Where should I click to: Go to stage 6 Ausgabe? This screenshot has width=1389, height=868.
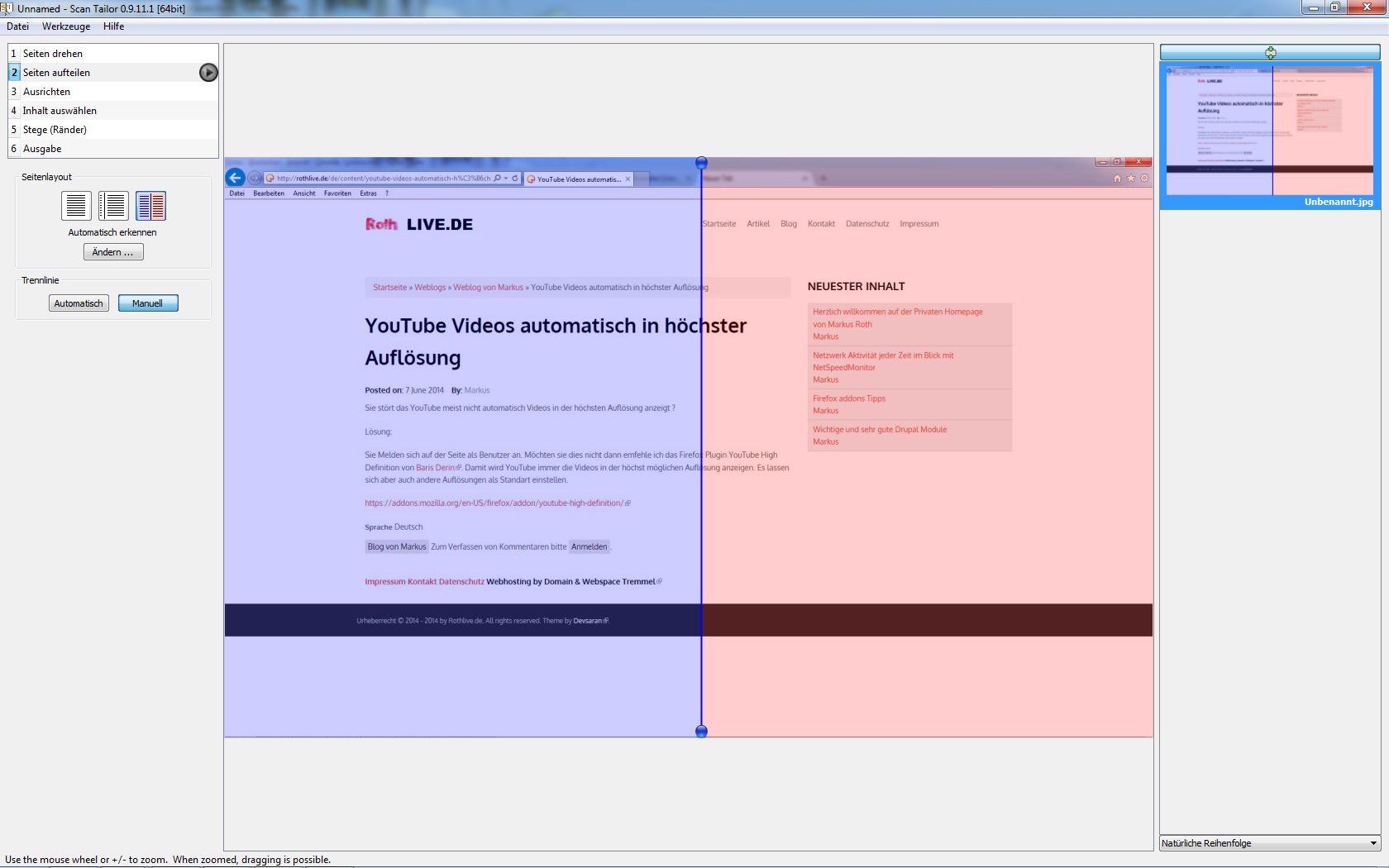(x=113, y=149)
